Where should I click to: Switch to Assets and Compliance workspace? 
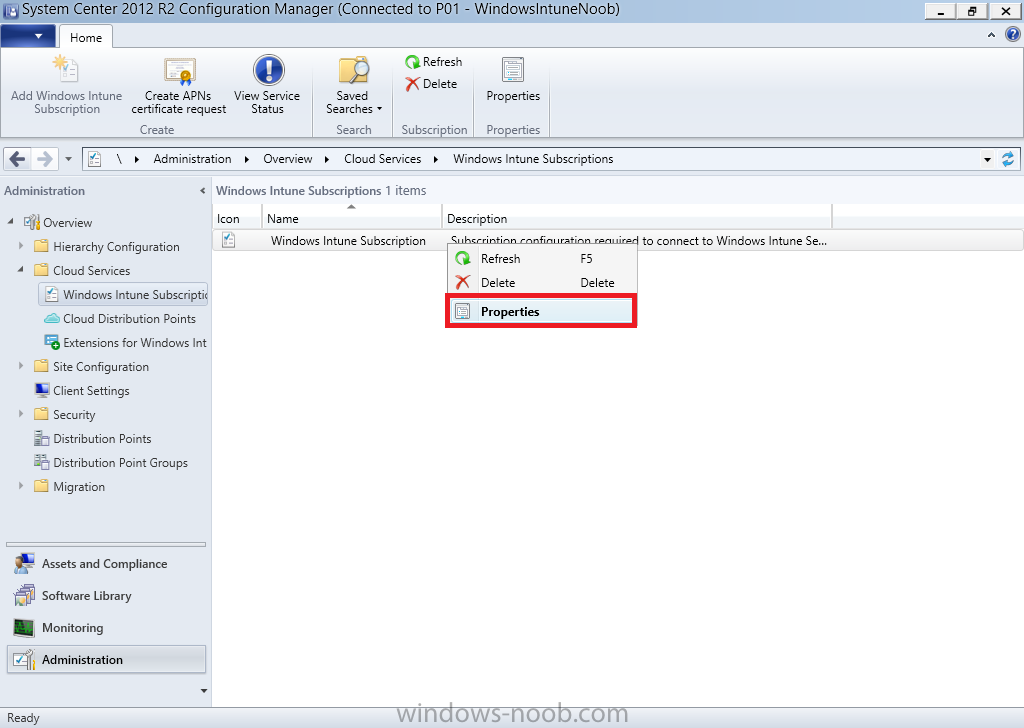106,563
